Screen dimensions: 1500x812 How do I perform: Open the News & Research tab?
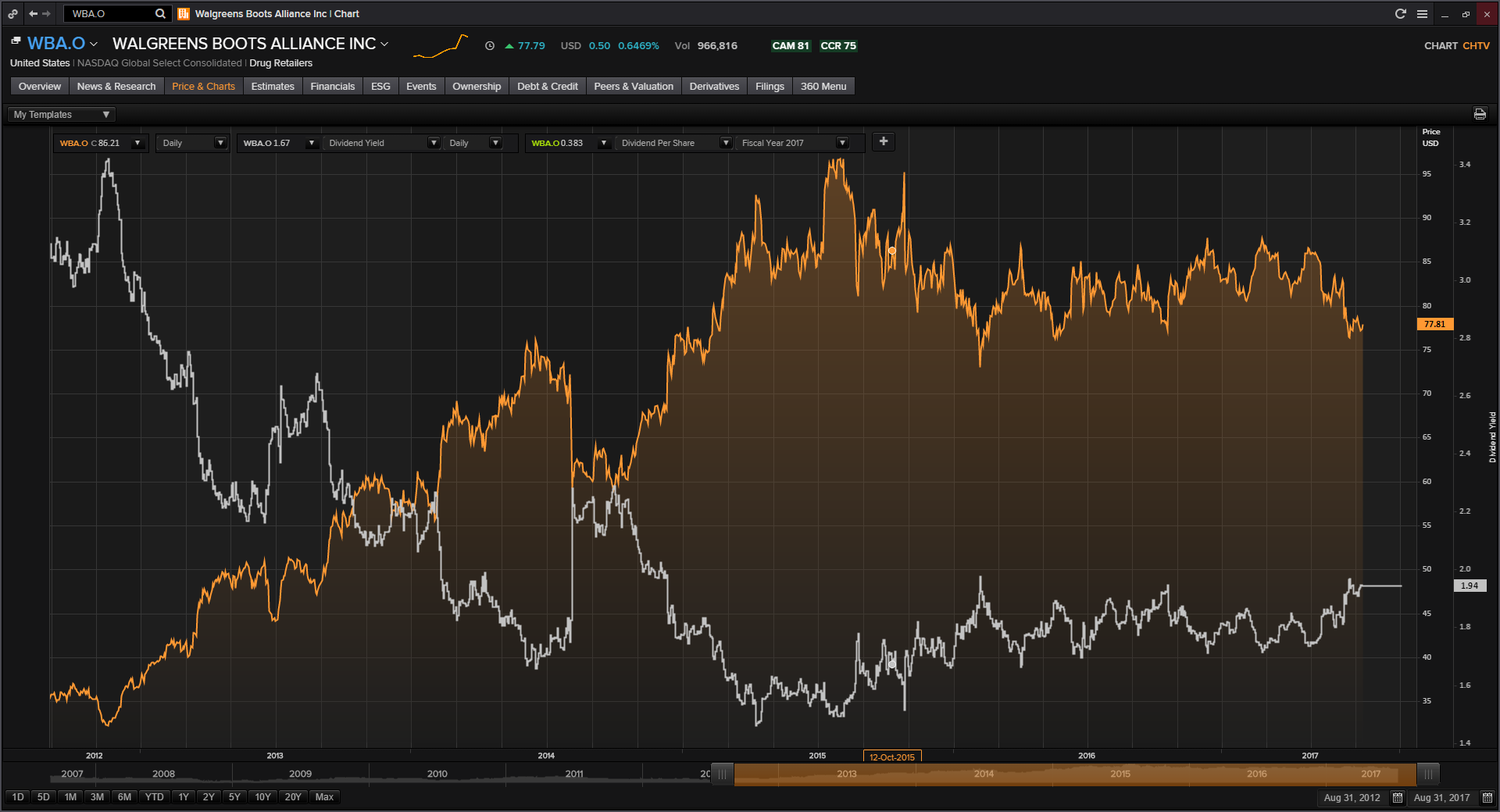[116, 86]
